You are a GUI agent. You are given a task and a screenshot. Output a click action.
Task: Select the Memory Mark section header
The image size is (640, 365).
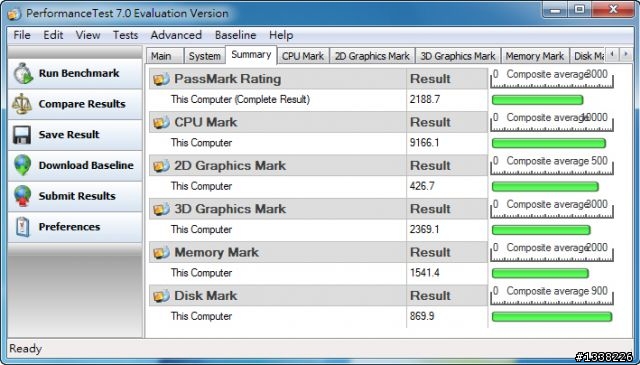point(318,252)
